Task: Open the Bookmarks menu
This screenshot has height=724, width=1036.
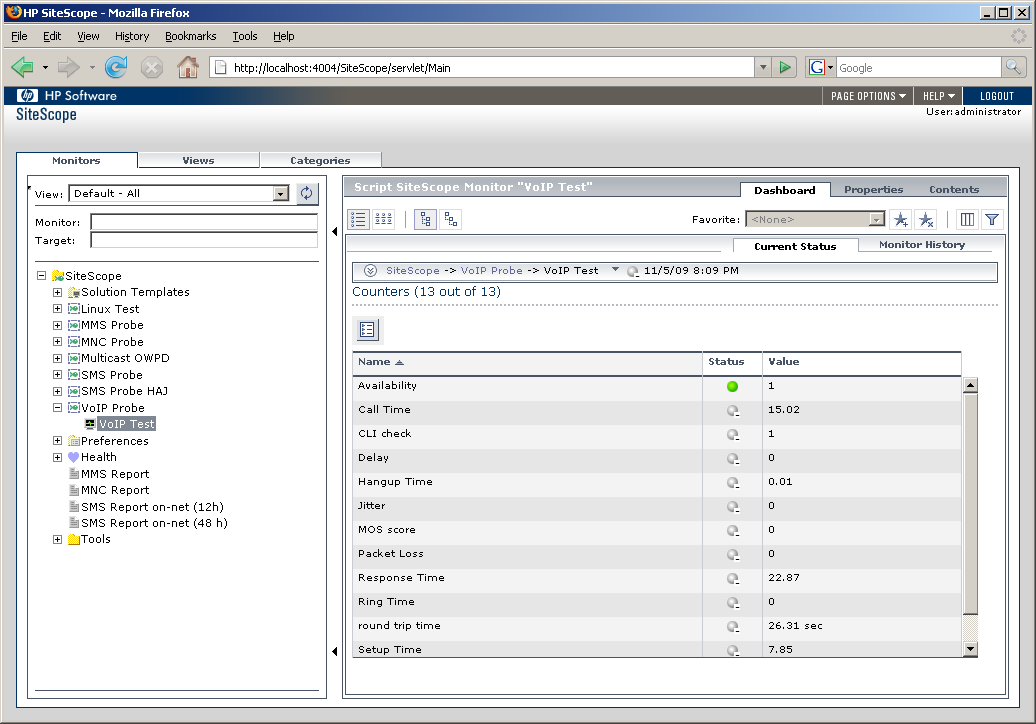Action: pos(190,36)
